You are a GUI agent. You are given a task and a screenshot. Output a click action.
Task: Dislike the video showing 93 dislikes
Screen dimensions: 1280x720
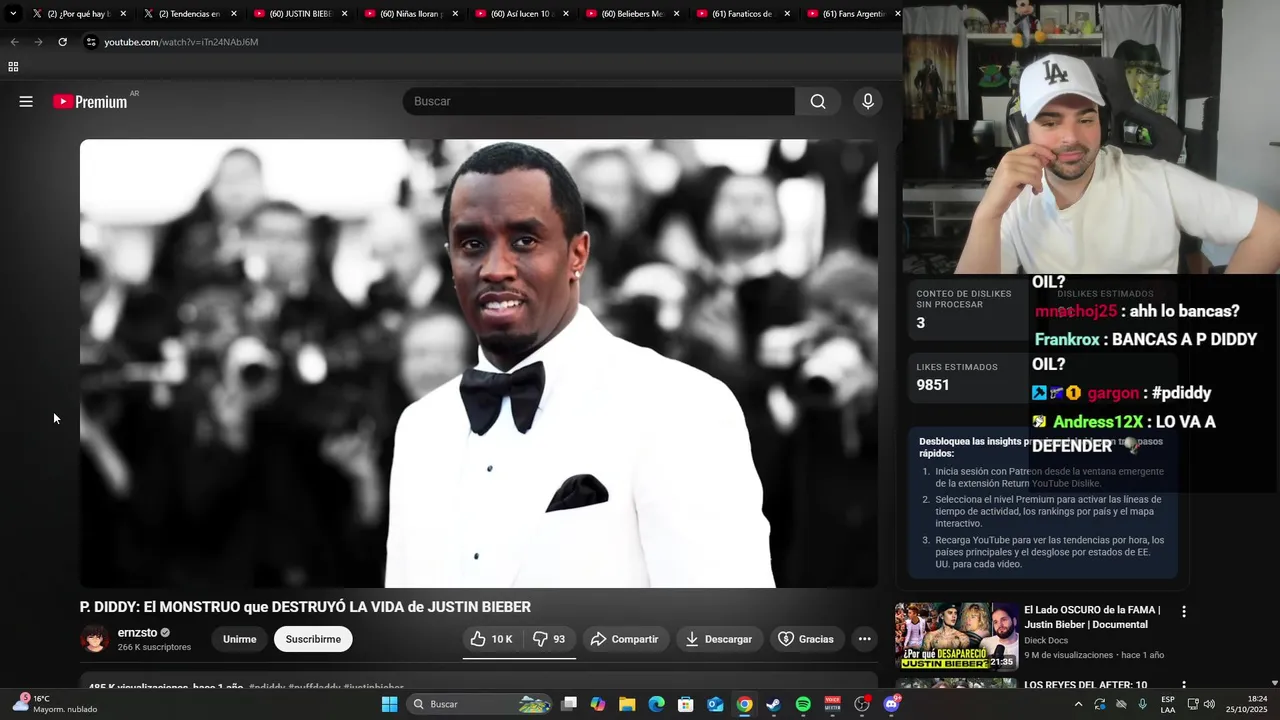pos(549,639)
